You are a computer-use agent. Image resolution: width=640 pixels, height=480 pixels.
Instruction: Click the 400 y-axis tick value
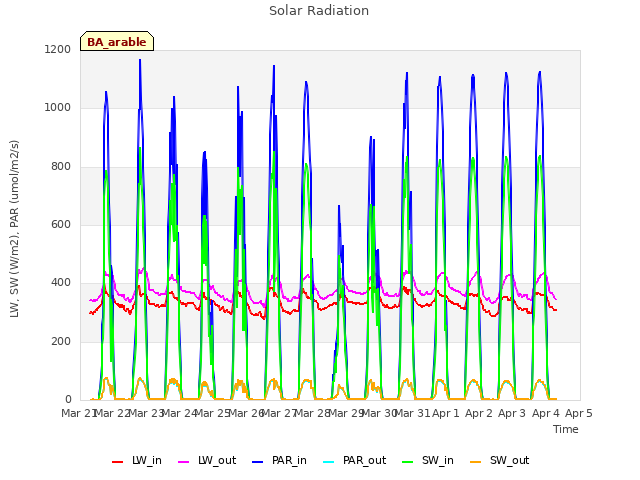(x=61, y=283)
